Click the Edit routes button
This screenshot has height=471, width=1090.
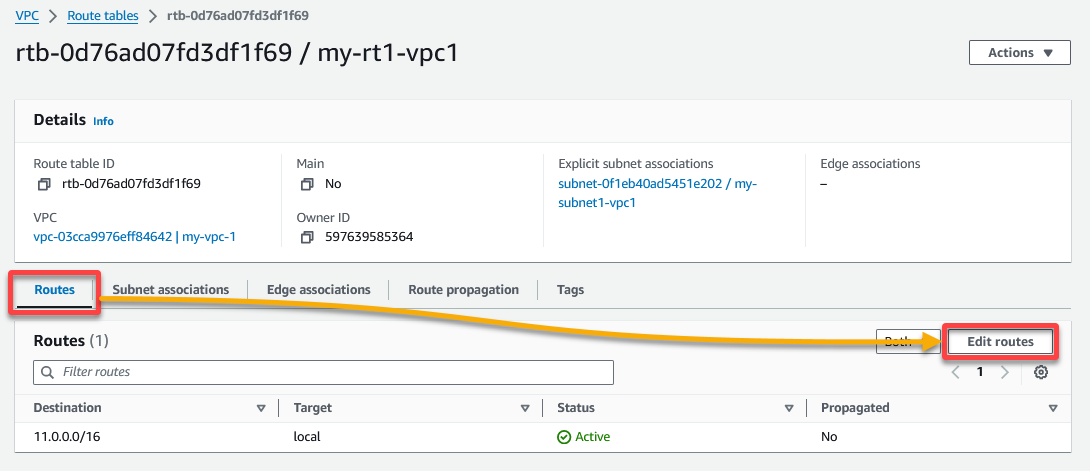[x=1000, y=342]
